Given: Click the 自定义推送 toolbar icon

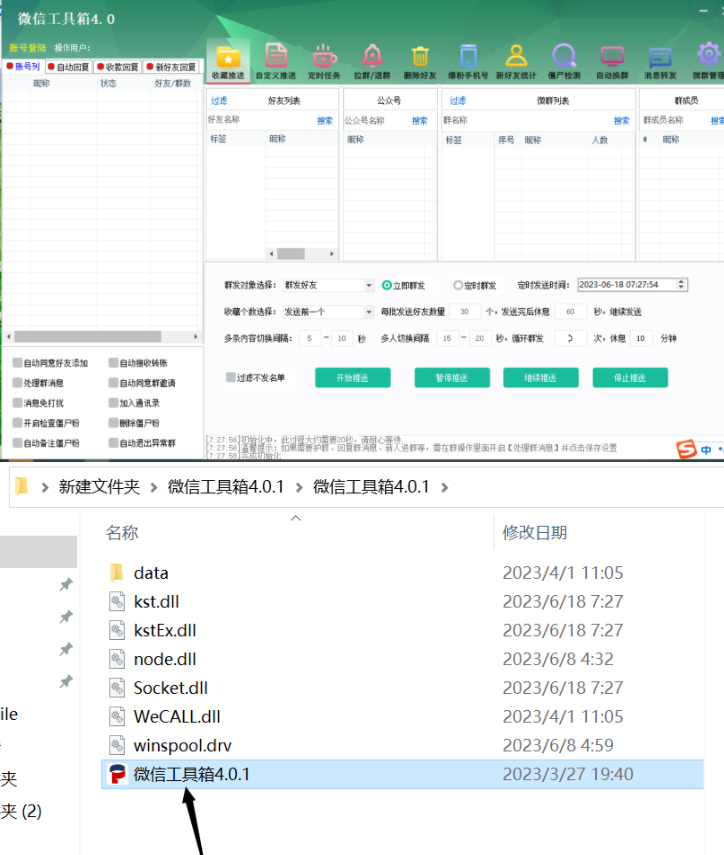Looking at the screenshot, I should coord(275,60).
